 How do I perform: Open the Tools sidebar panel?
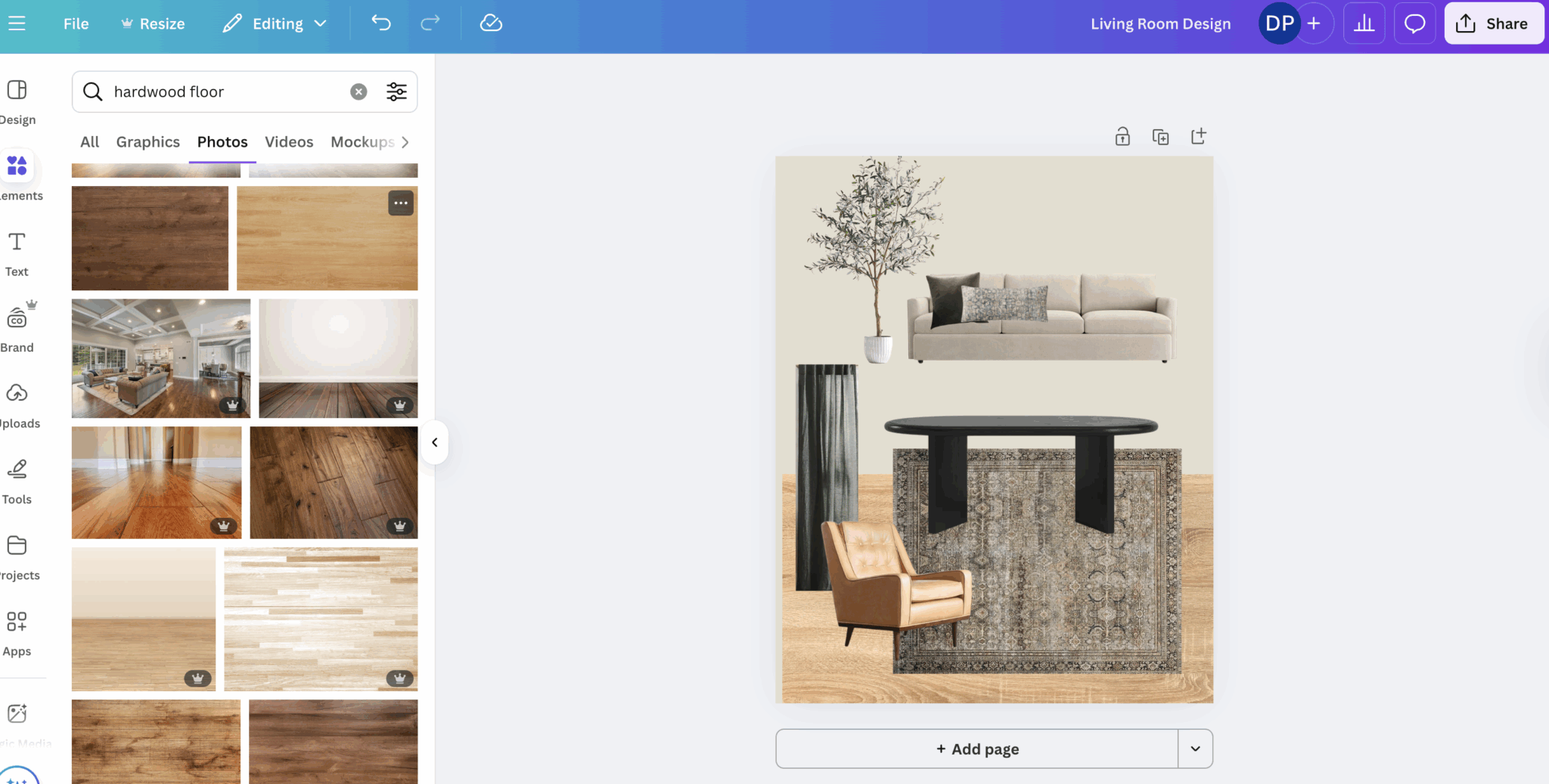[x=17, y=482]
